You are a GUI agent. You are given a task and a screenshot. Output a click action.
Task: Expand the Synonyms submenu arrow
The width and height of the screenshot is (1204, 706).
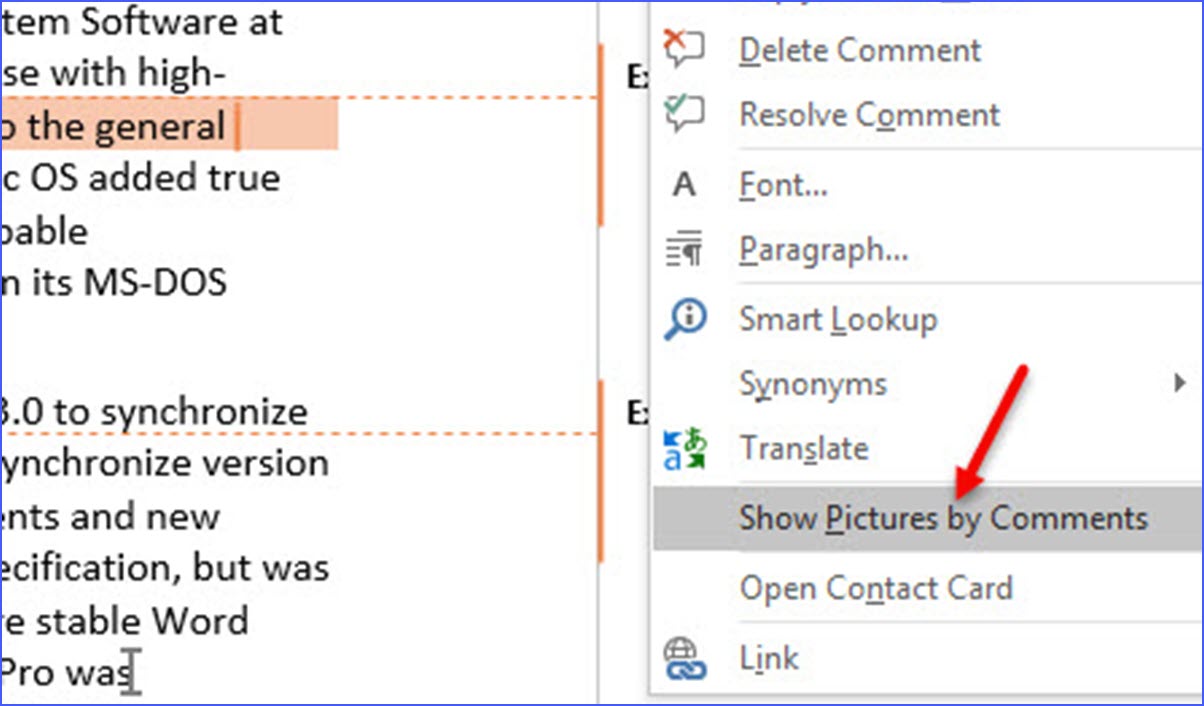(x=1180, y=383)
